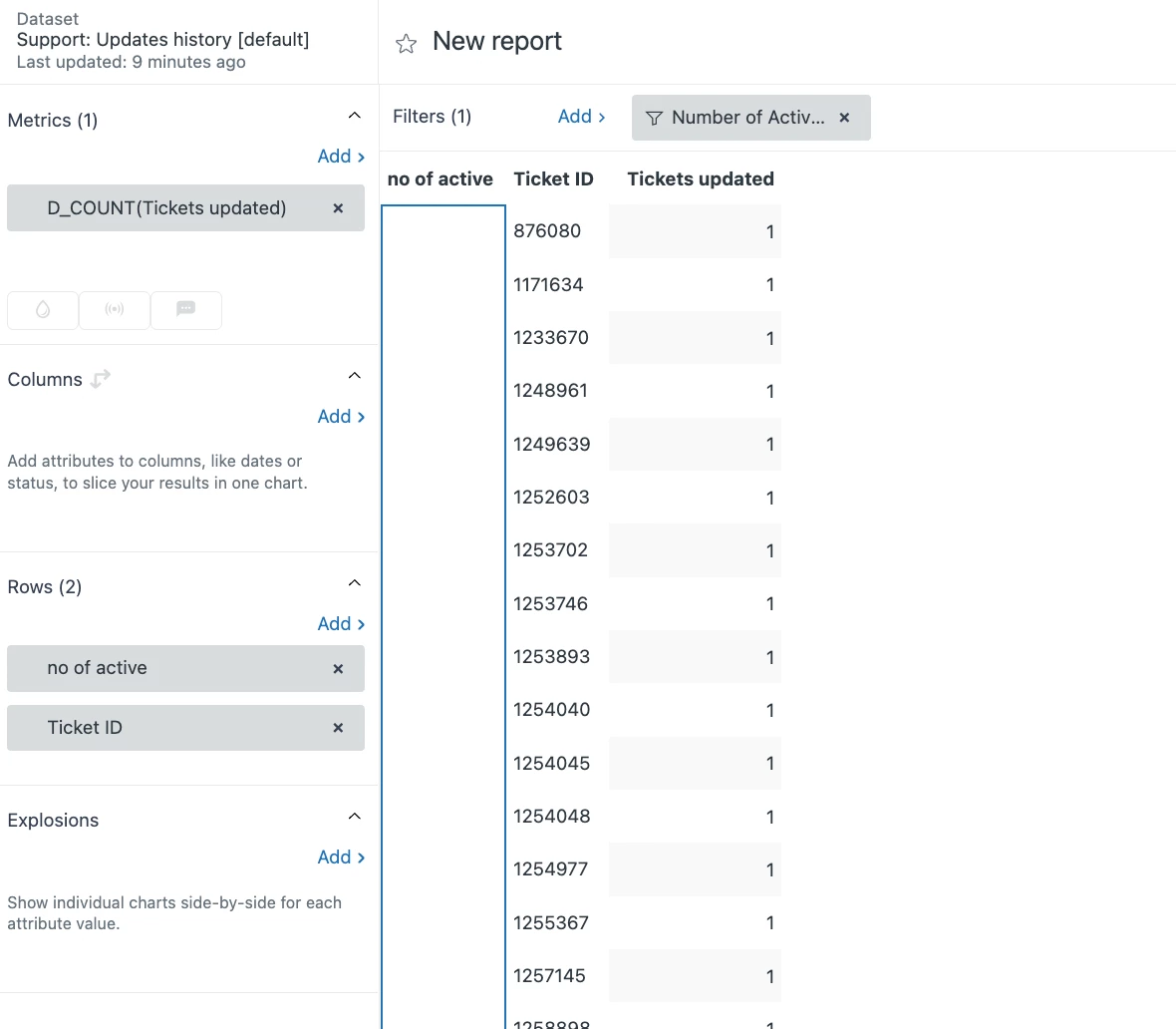Click ticket ID 1253702
The width and height of the screenshot is (1176, 1029).
click(x=550, y=550)
